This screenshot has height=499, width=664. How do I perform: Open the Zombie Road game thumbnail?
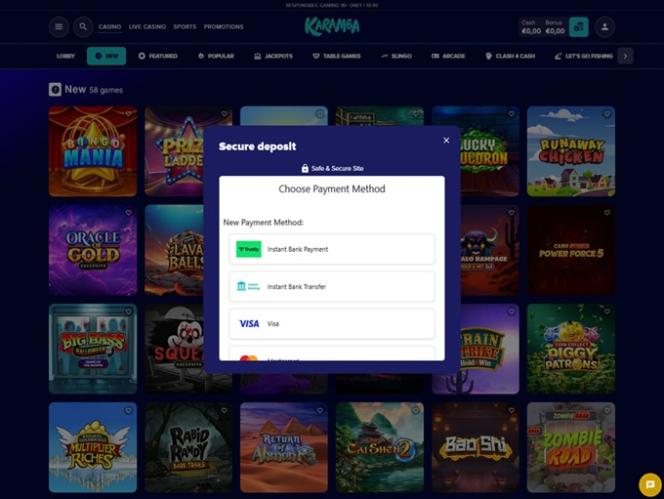(571, 447)
